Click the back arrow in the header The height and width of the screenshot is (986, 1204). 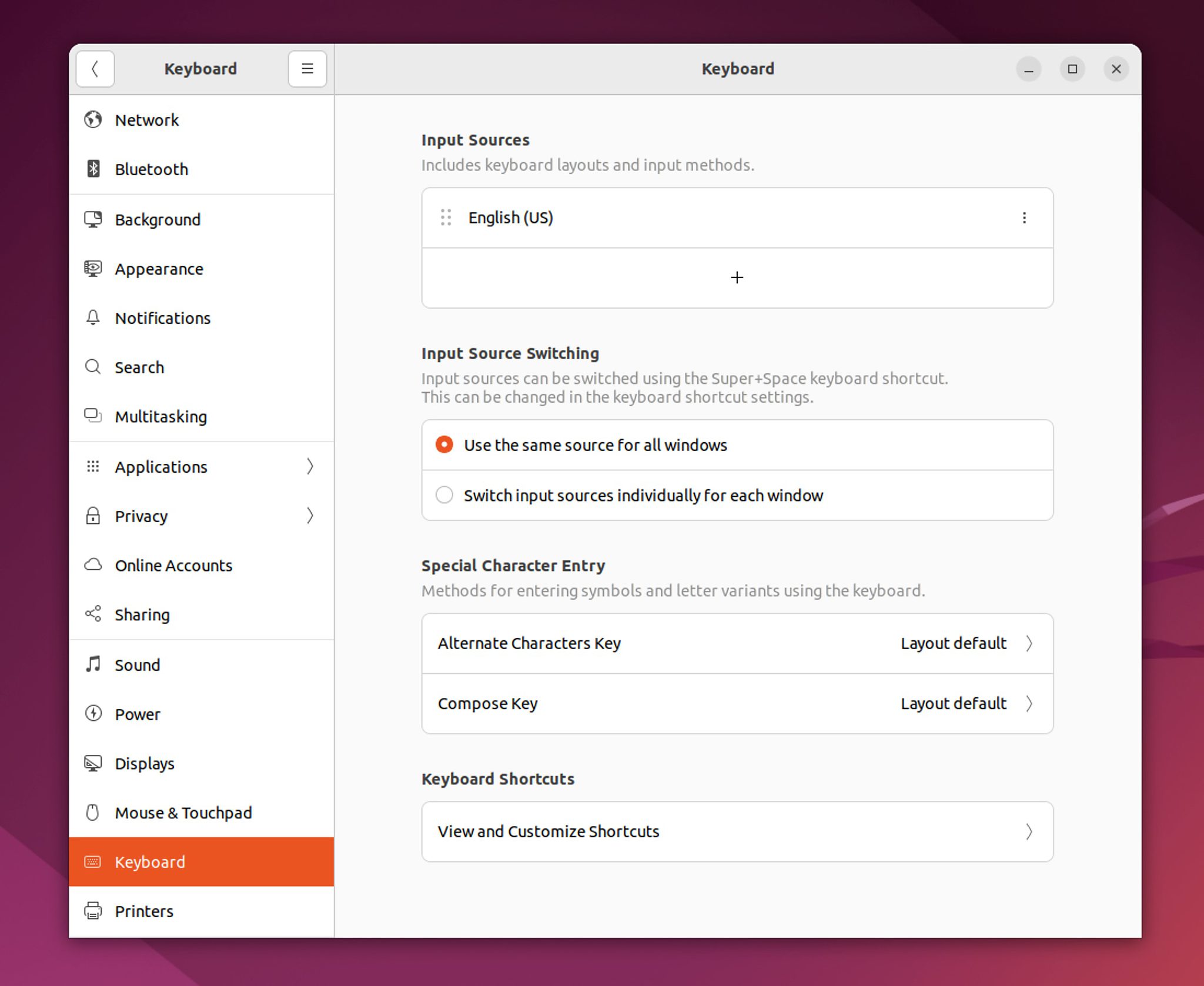(x=95, y=69)
